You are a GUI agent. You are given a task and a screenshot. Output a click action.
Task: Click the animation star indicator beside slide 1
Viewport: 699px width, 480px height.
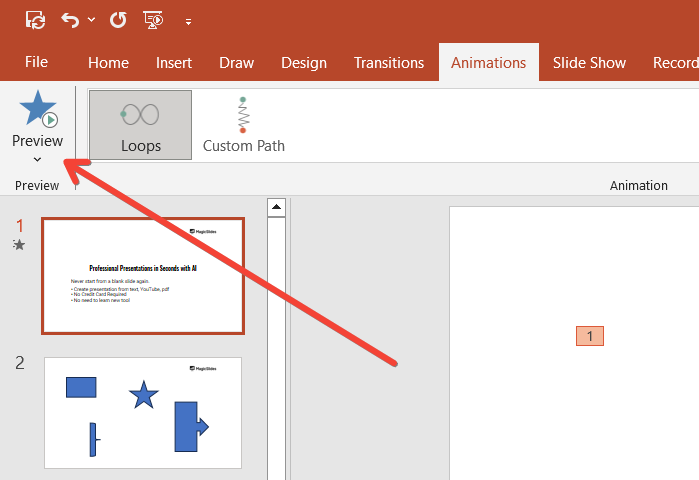click(19, 245)
